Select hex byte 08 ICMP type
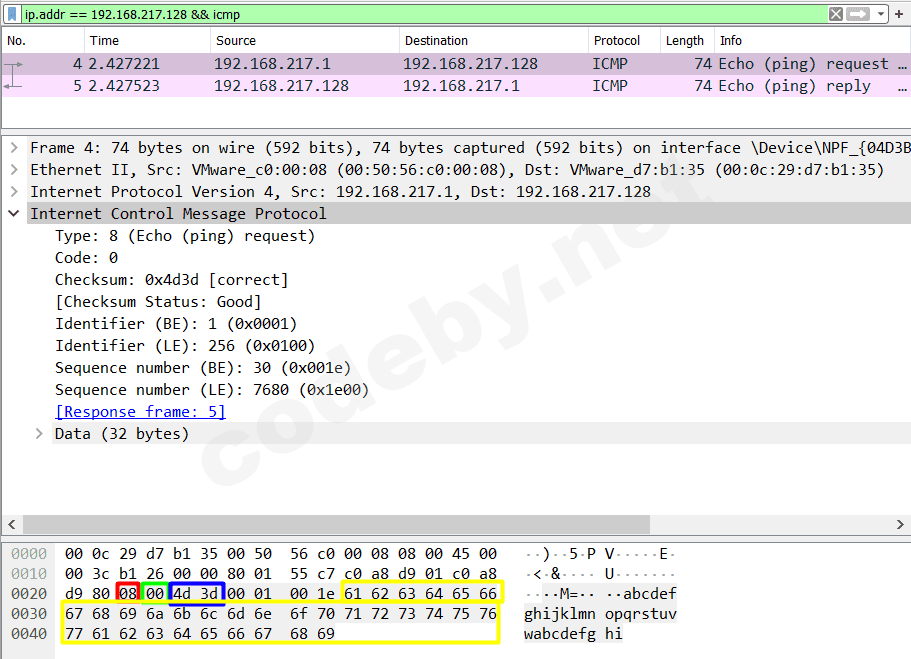 [128, 594]
